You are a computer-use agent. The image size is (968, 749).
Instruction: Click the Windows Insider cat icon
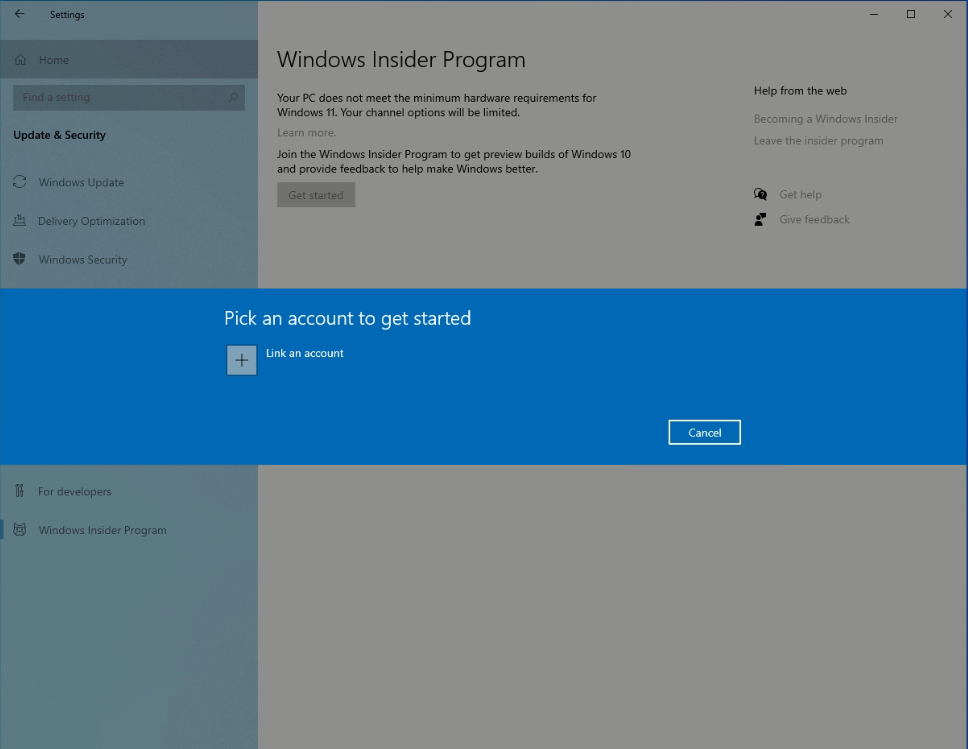click(x=20, y=530)
